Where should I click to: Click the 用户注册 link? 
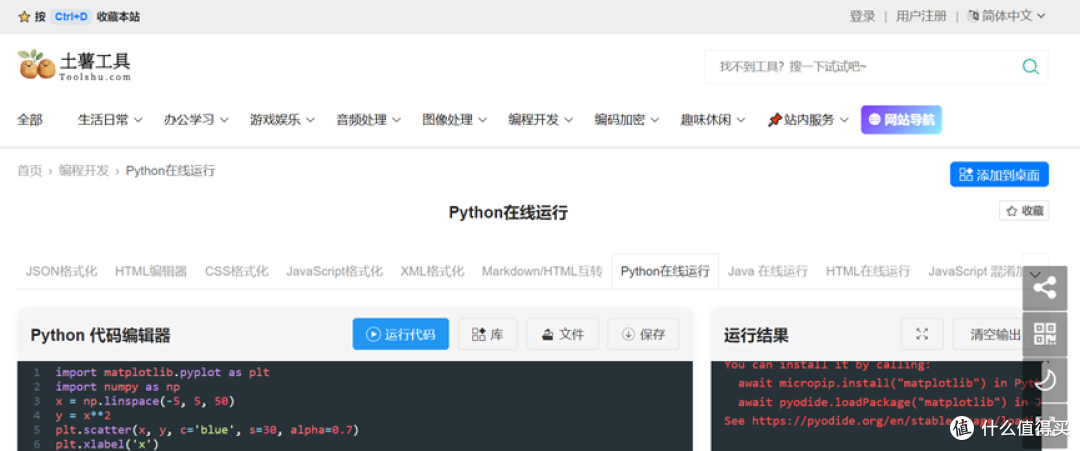tap(921, 16)
